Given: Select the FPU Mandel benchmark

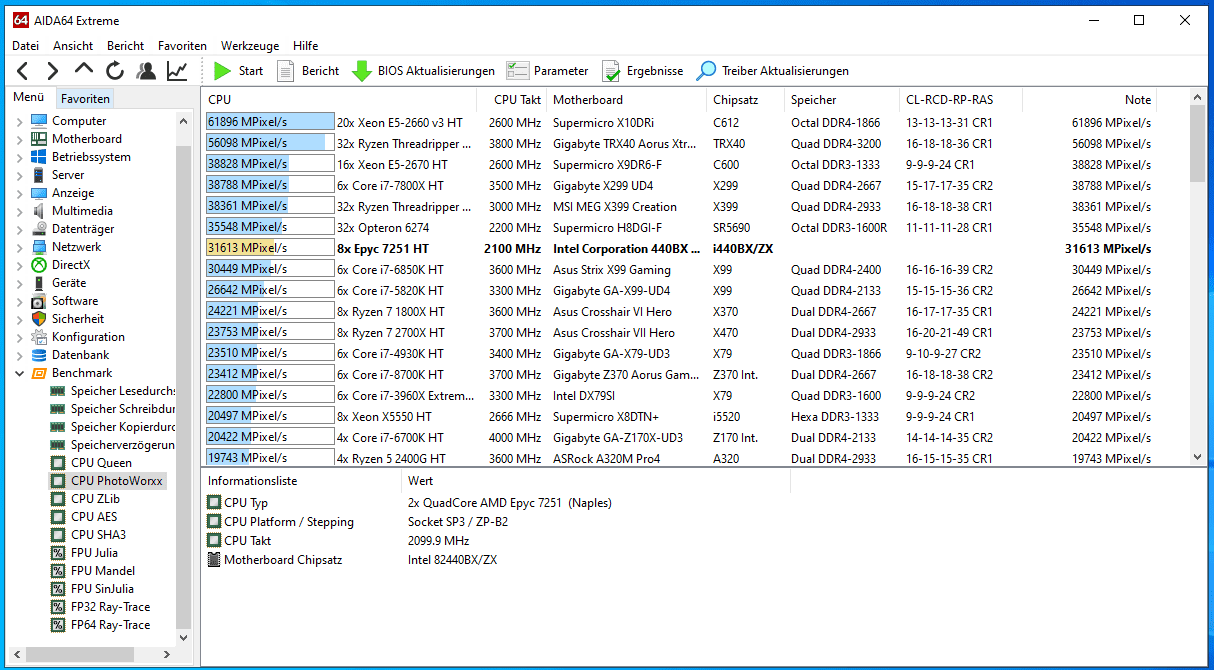Looking at the screenshot, I should 102,571.
